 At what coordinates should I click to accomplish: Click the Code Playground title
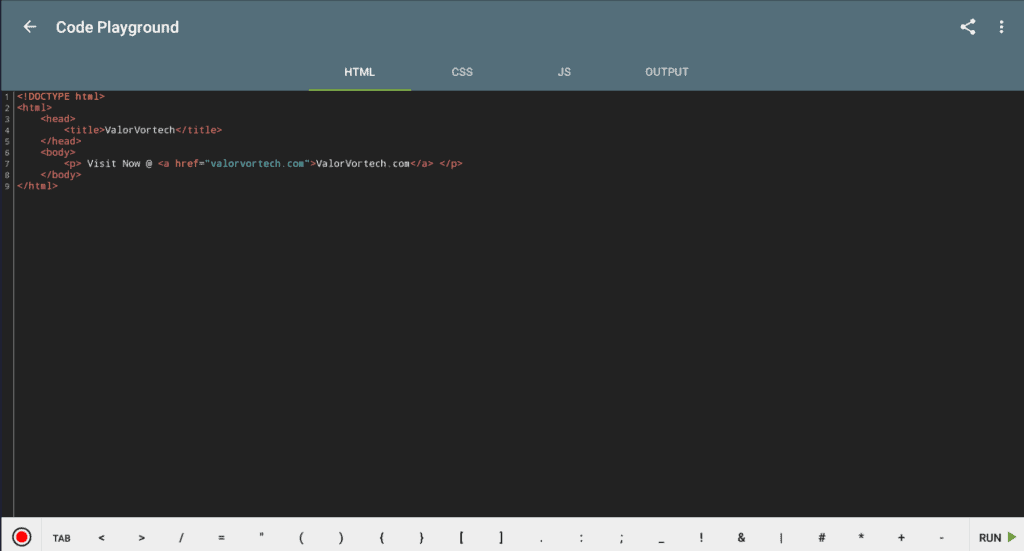[x=117, y=27]
